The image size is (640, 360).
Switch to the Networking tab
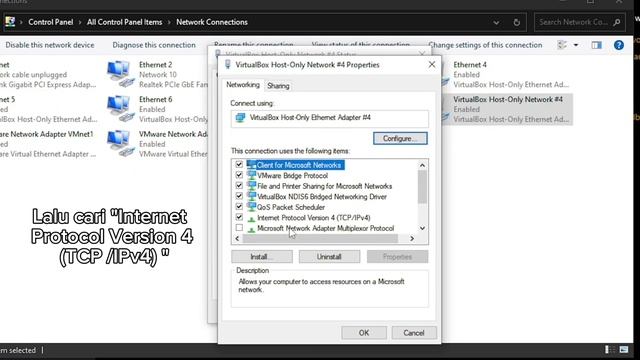243,85
